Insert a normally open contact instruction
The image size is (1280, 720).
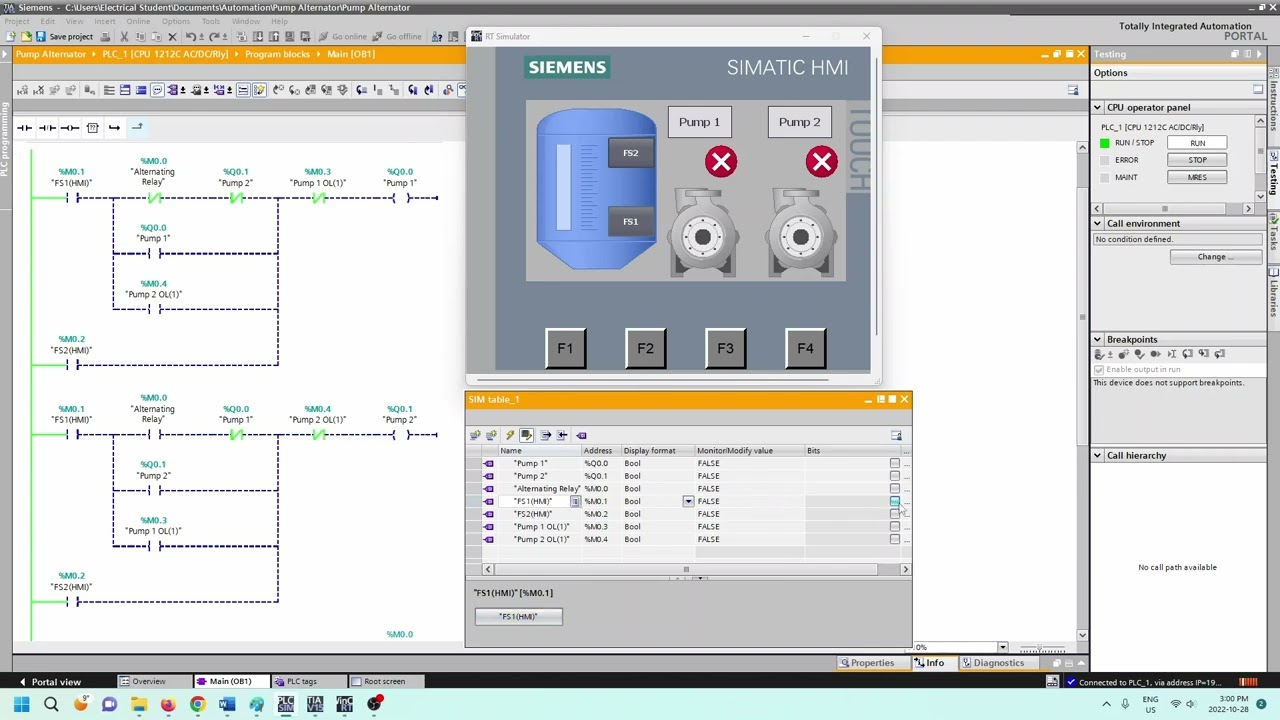coord(24,127)
